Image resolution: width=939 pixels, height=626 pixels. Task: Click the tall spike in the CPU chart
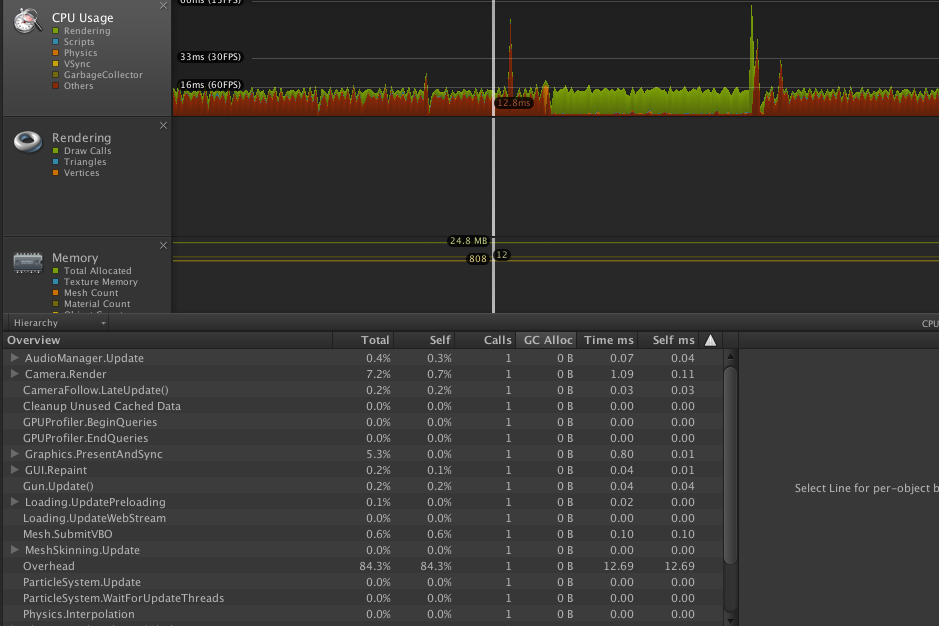click(x=752, y=60)
